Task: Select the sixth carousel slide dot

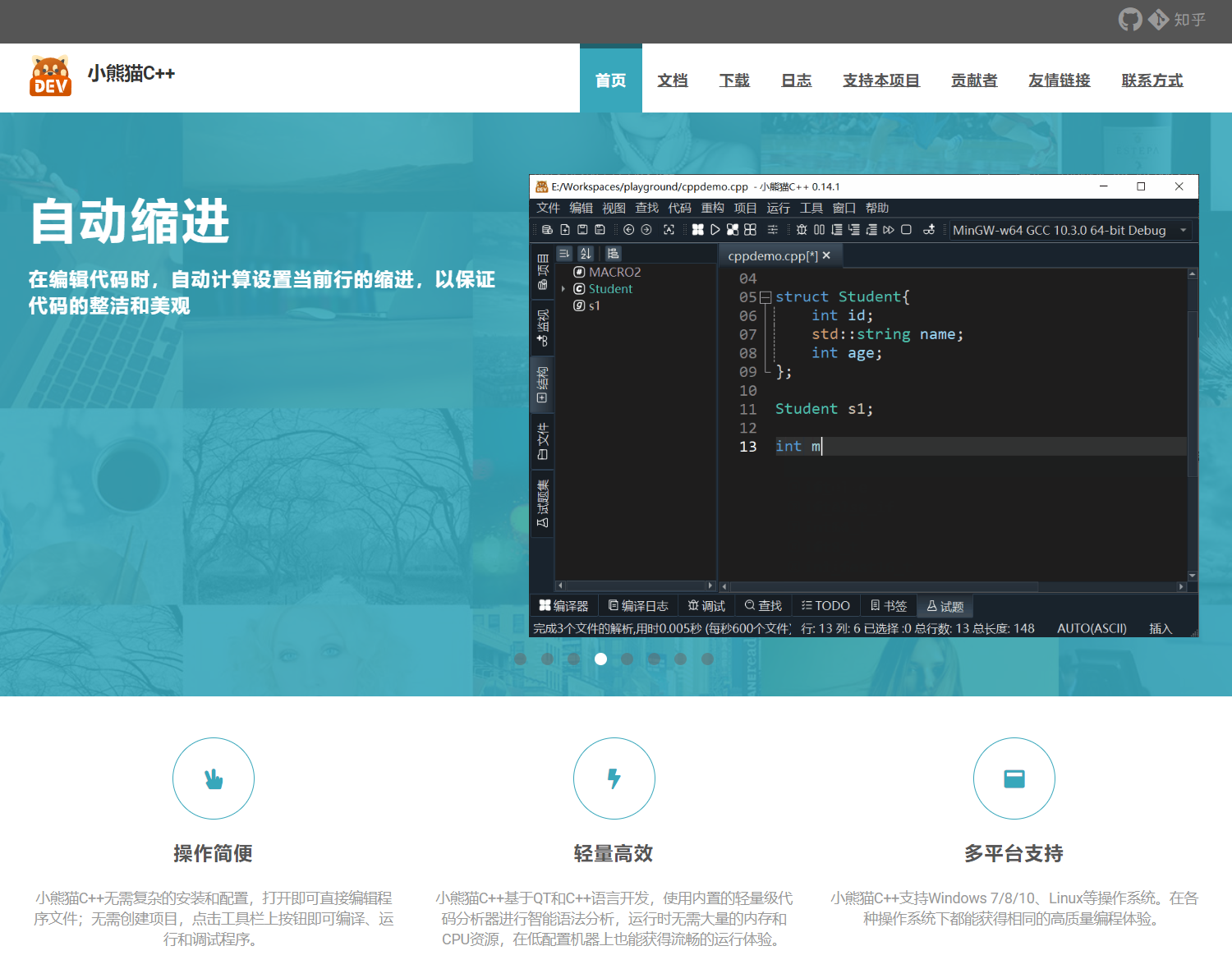Action: (655, 659)
